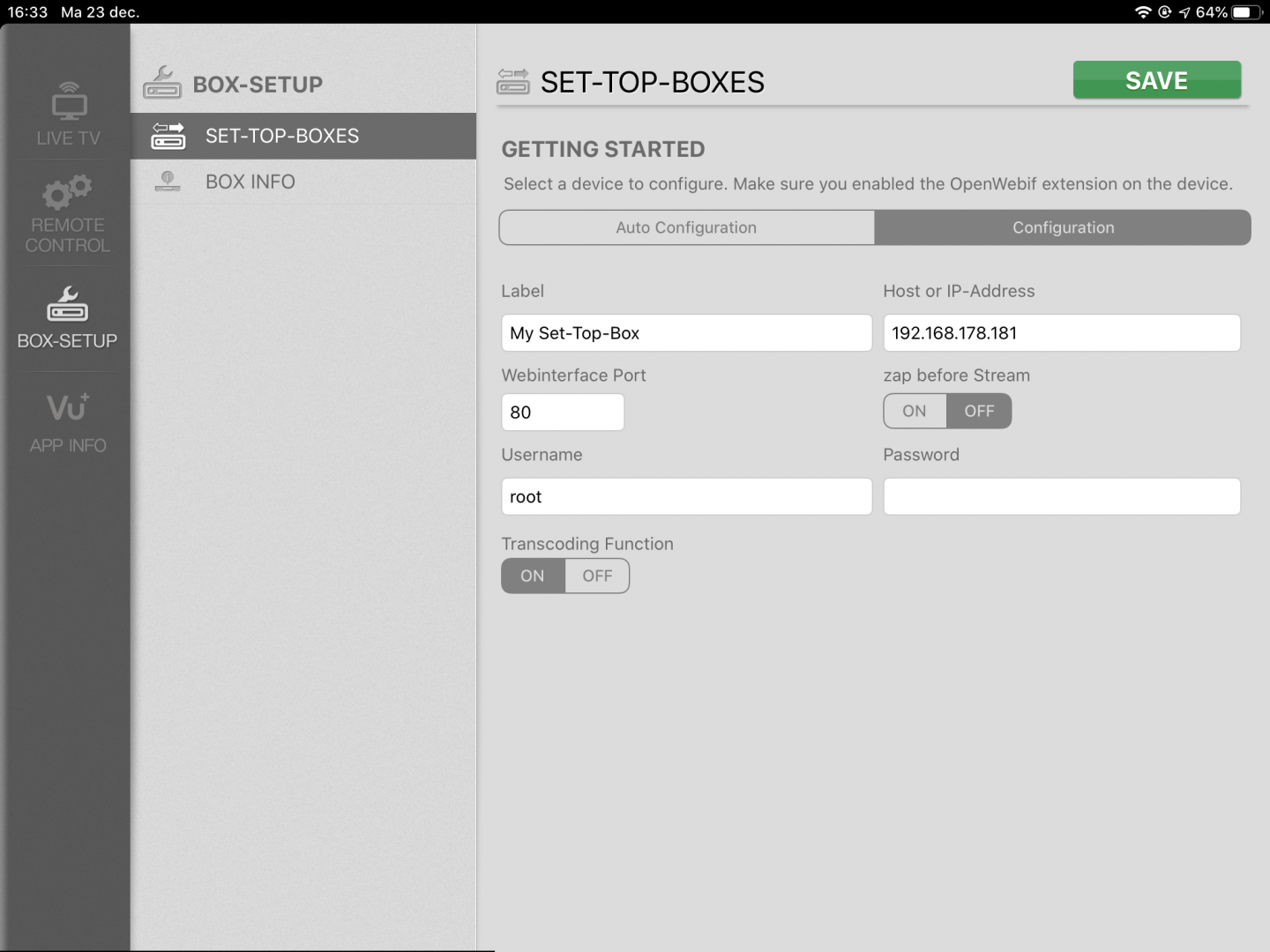Viewport: 1270px width, 952px height.
Task: Open Remote Control gears icon
Action: [68, 191]
